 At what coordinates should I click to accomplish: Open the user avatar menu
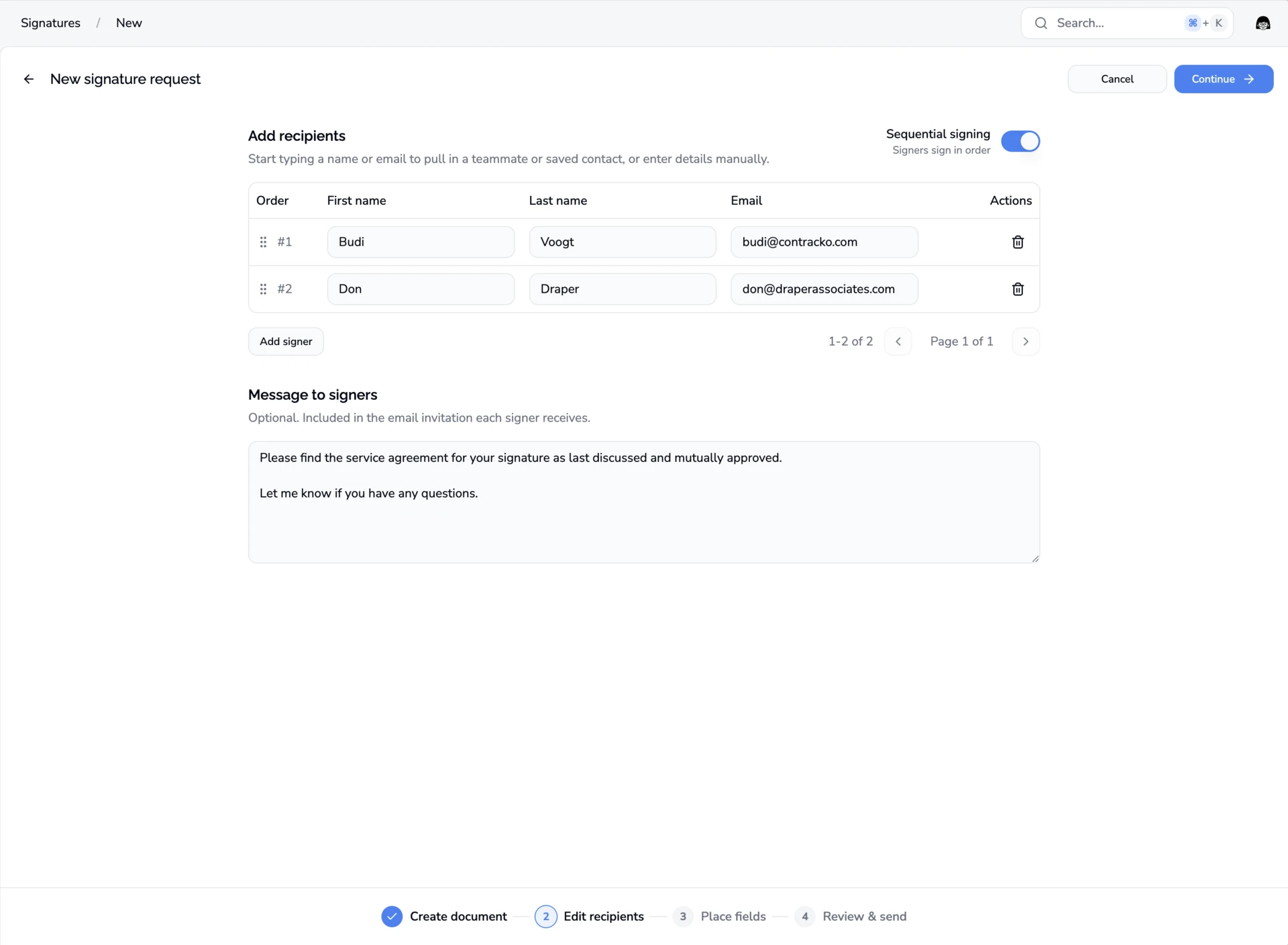pyautogui.click(x=1263, y=23)
